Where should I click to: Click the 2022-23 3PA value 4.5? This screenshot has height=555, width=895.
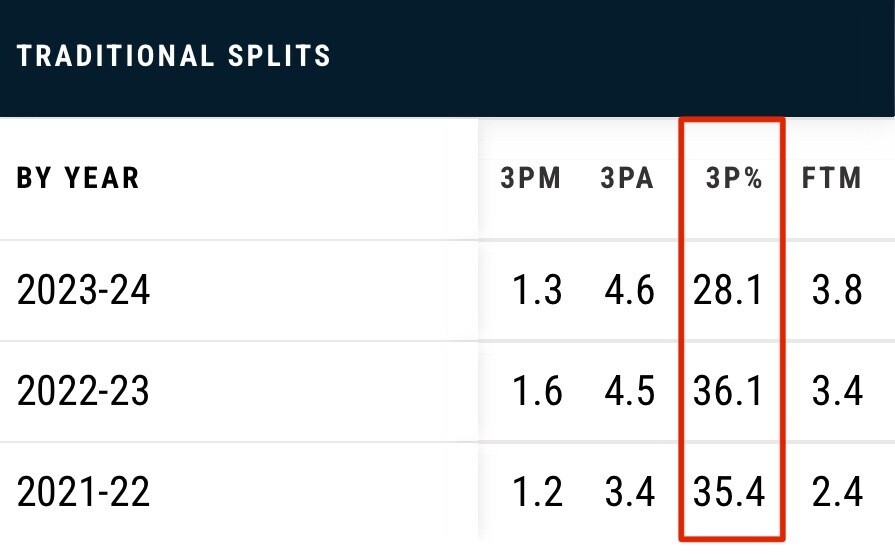pos(630,391)
